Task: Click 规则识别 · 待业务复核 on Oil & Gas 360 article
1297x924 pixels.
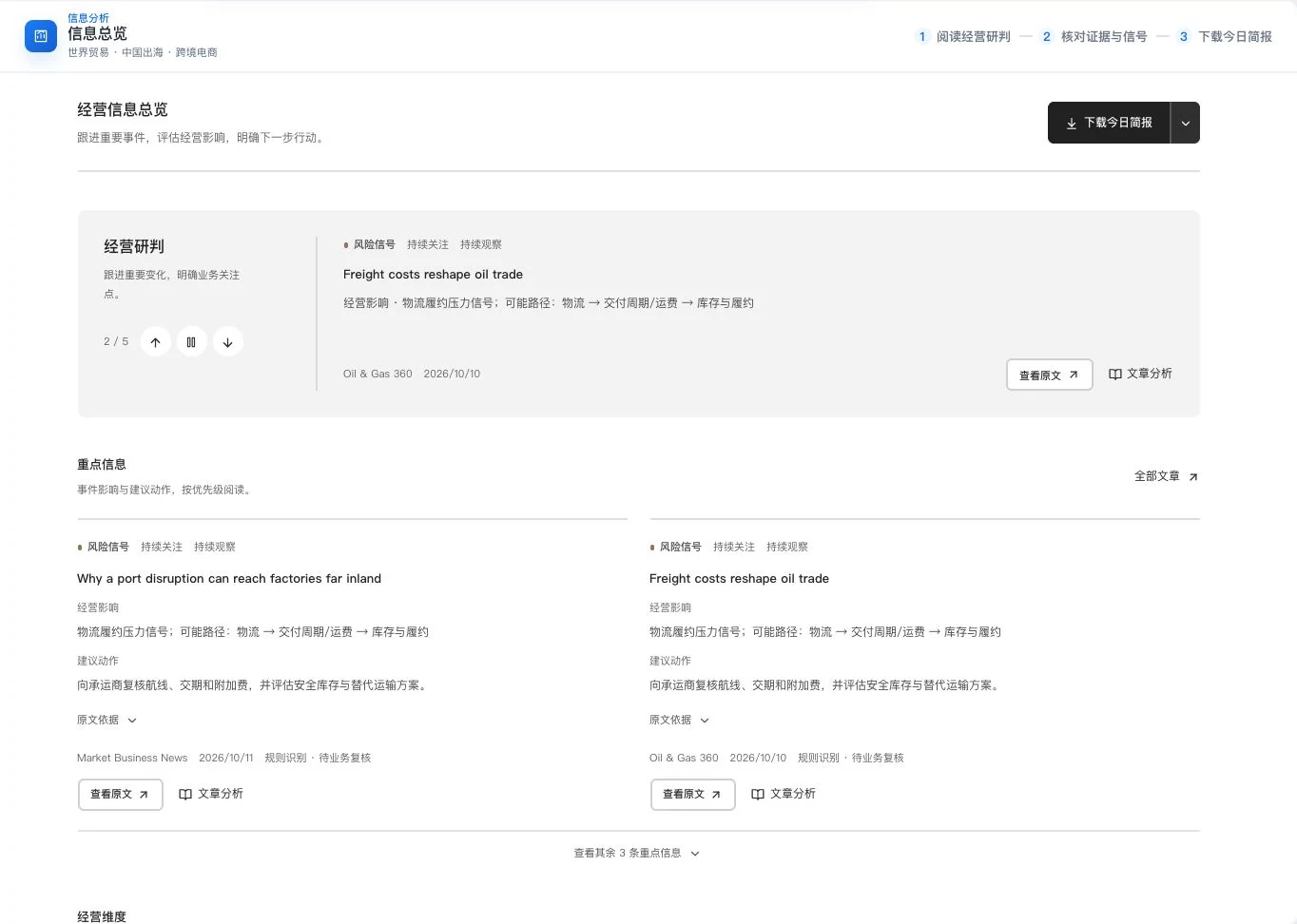Action: click(x=851, y=758)
